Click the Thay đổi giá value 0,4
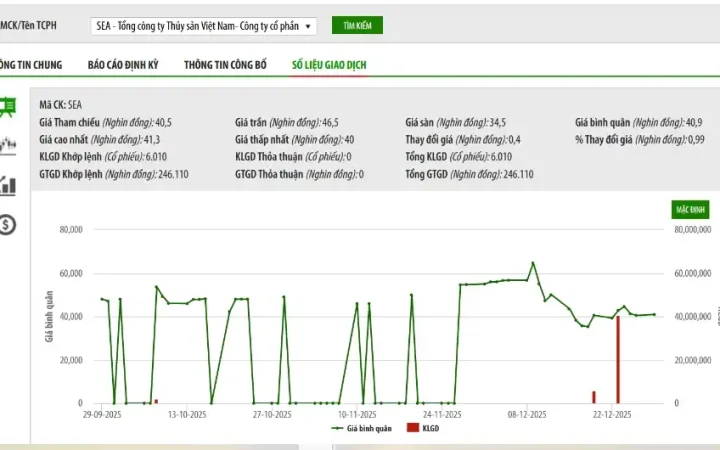 click(x=514, y=140)
